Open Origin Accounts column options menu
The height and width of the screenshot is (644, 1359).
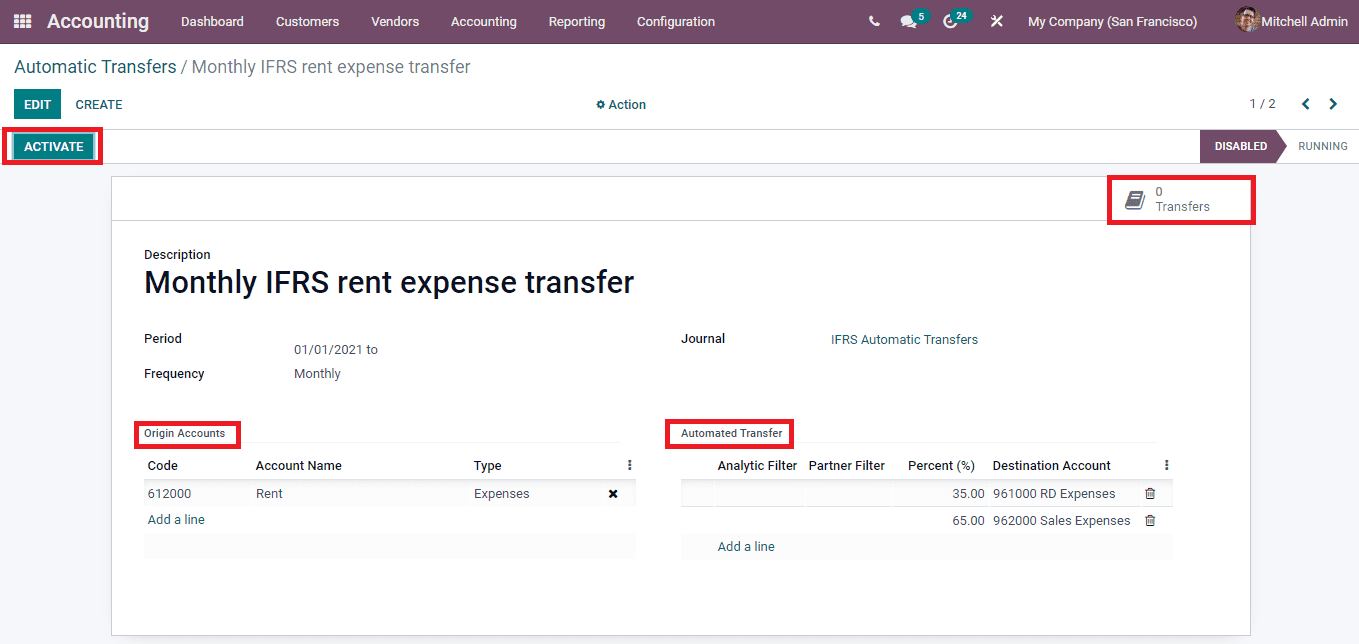click(629, 465)
